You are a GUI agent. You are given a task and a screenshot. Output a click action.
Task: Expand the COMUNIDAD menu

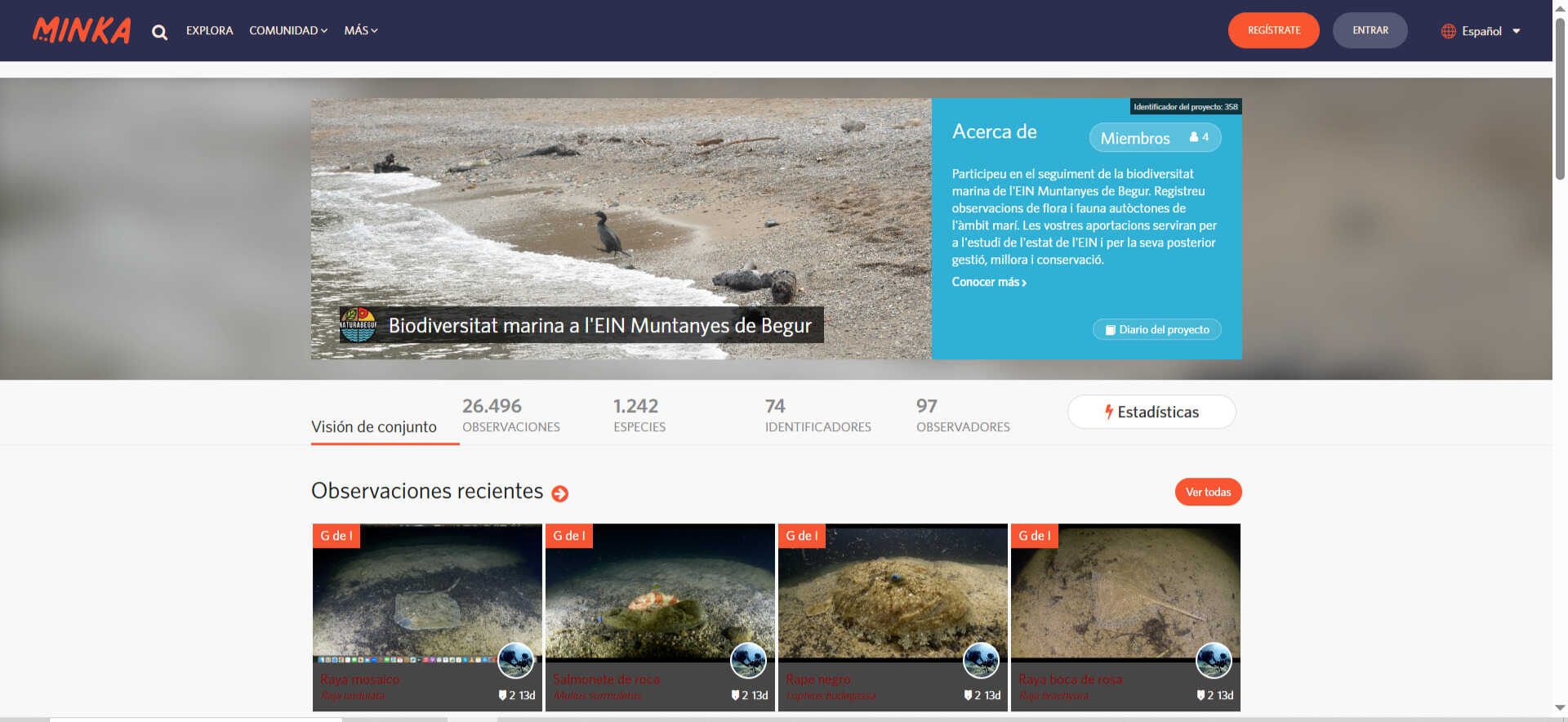pyautogui.click(x=287, y=30)
